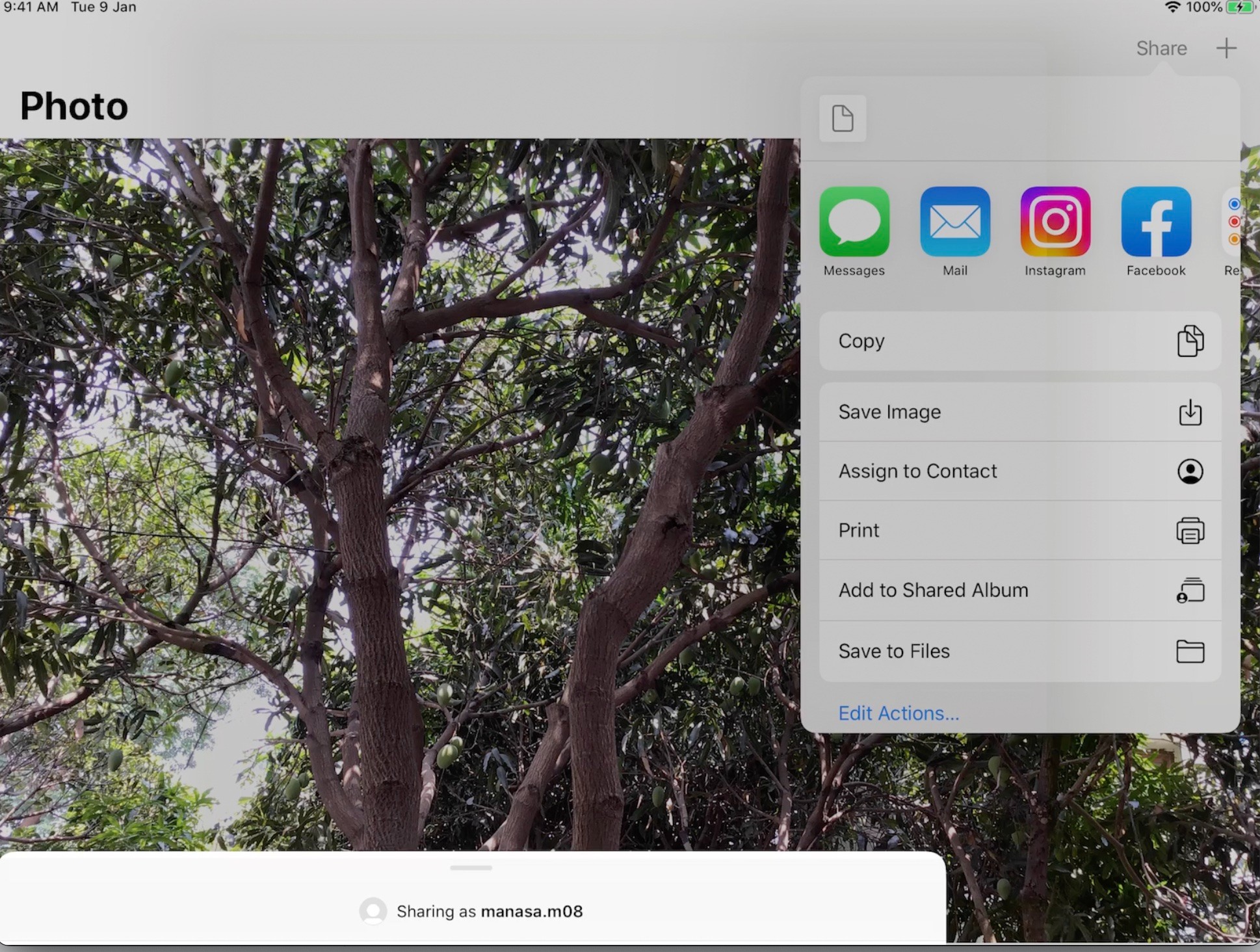Image resolution: width=1260 pixels, height=952 pixels.
Task: Tap Sharing as manasa.m08 account label
Action: pyautogui.click(x=489, y=912)
